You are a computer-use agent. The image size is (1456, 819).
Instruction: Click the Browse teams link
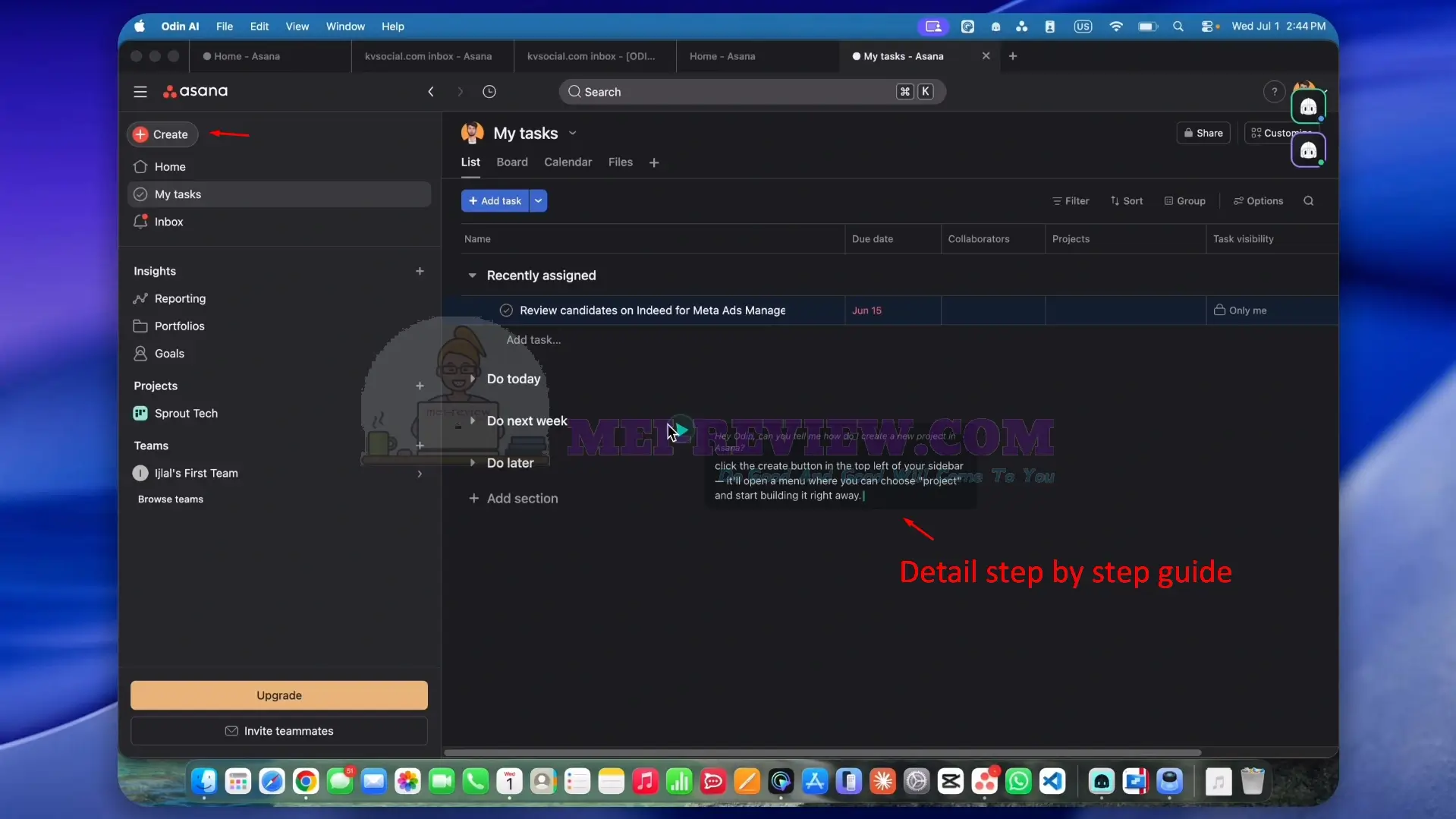tap(171, 499)
